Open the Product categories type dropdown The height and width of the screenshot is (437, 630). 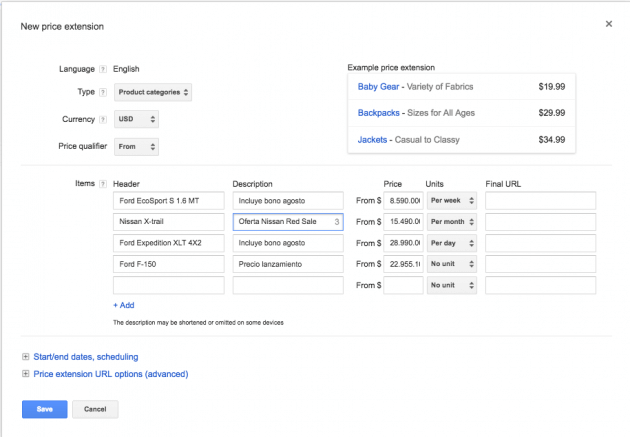click(x=153, y=92)
